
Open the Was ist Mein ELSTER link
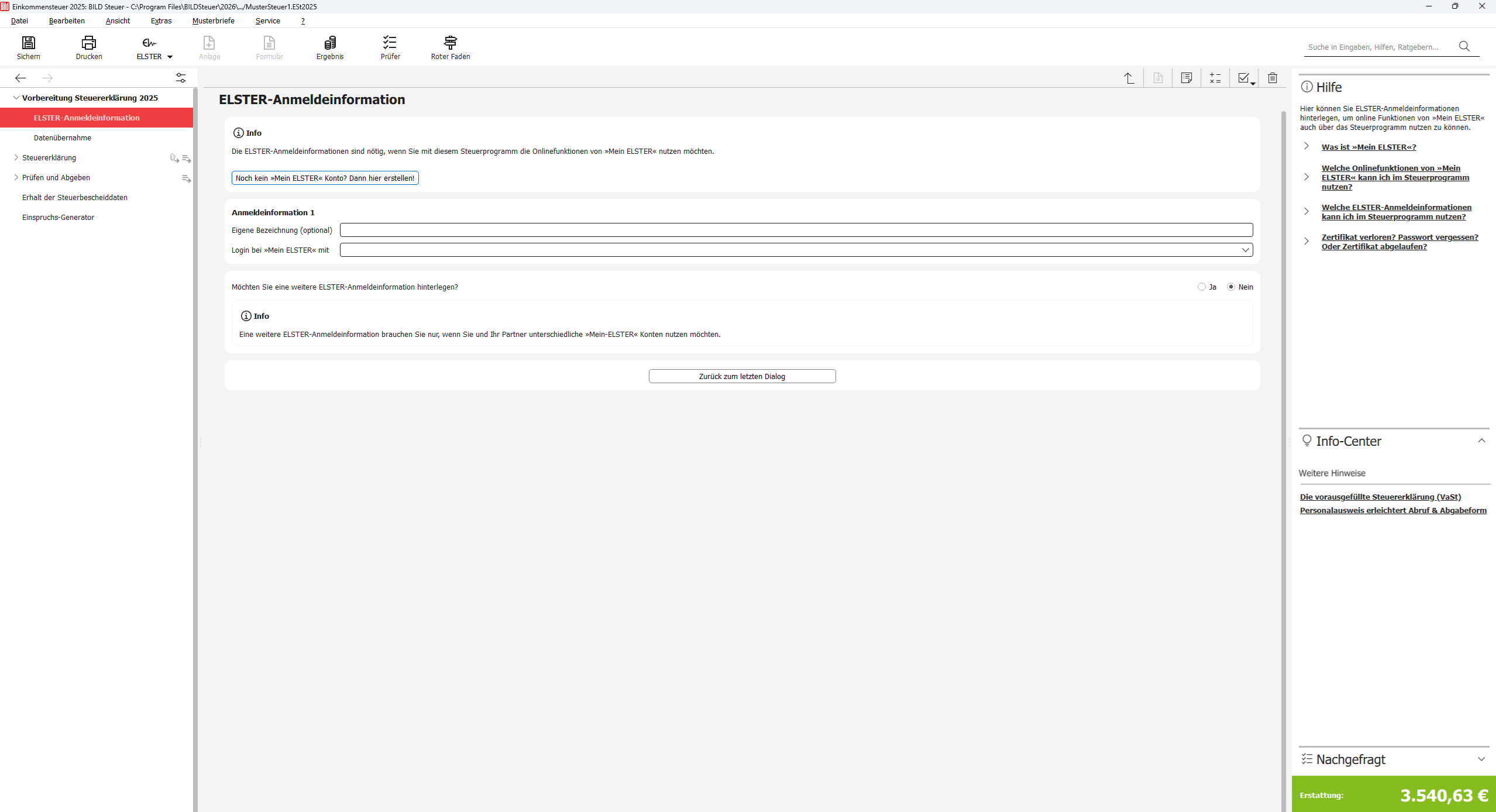tap(1368, 147)
